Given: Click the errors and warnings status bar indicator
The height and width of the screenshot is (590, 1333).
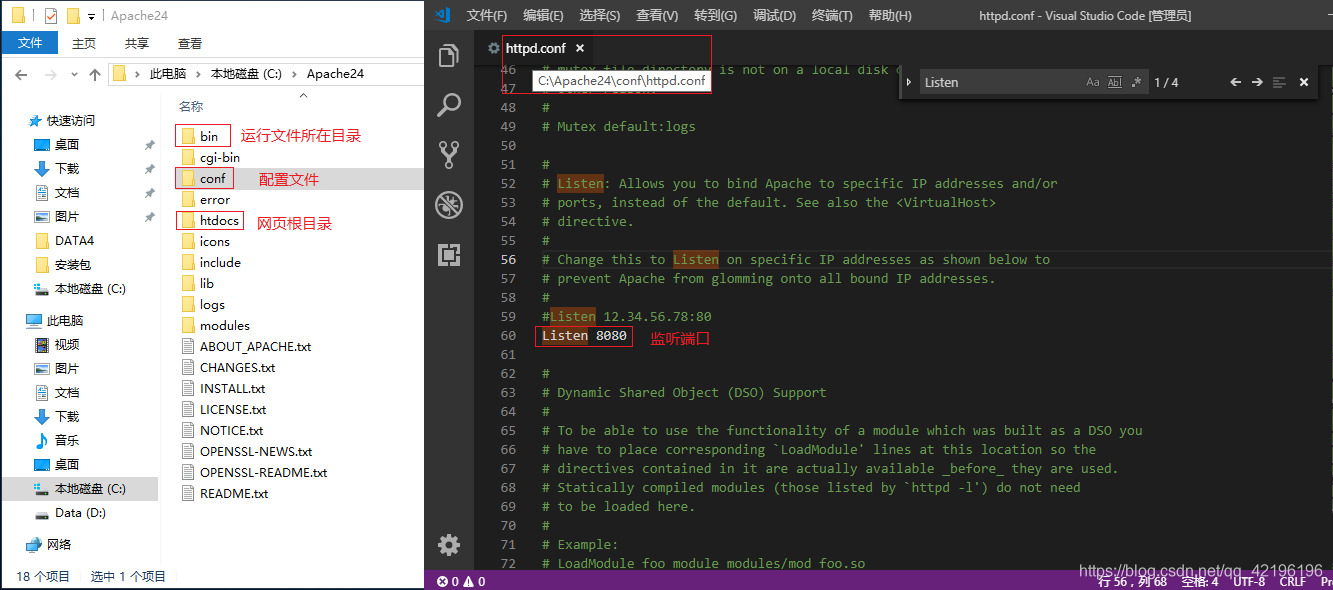Looking at the screenshot, I should [461, 581].
